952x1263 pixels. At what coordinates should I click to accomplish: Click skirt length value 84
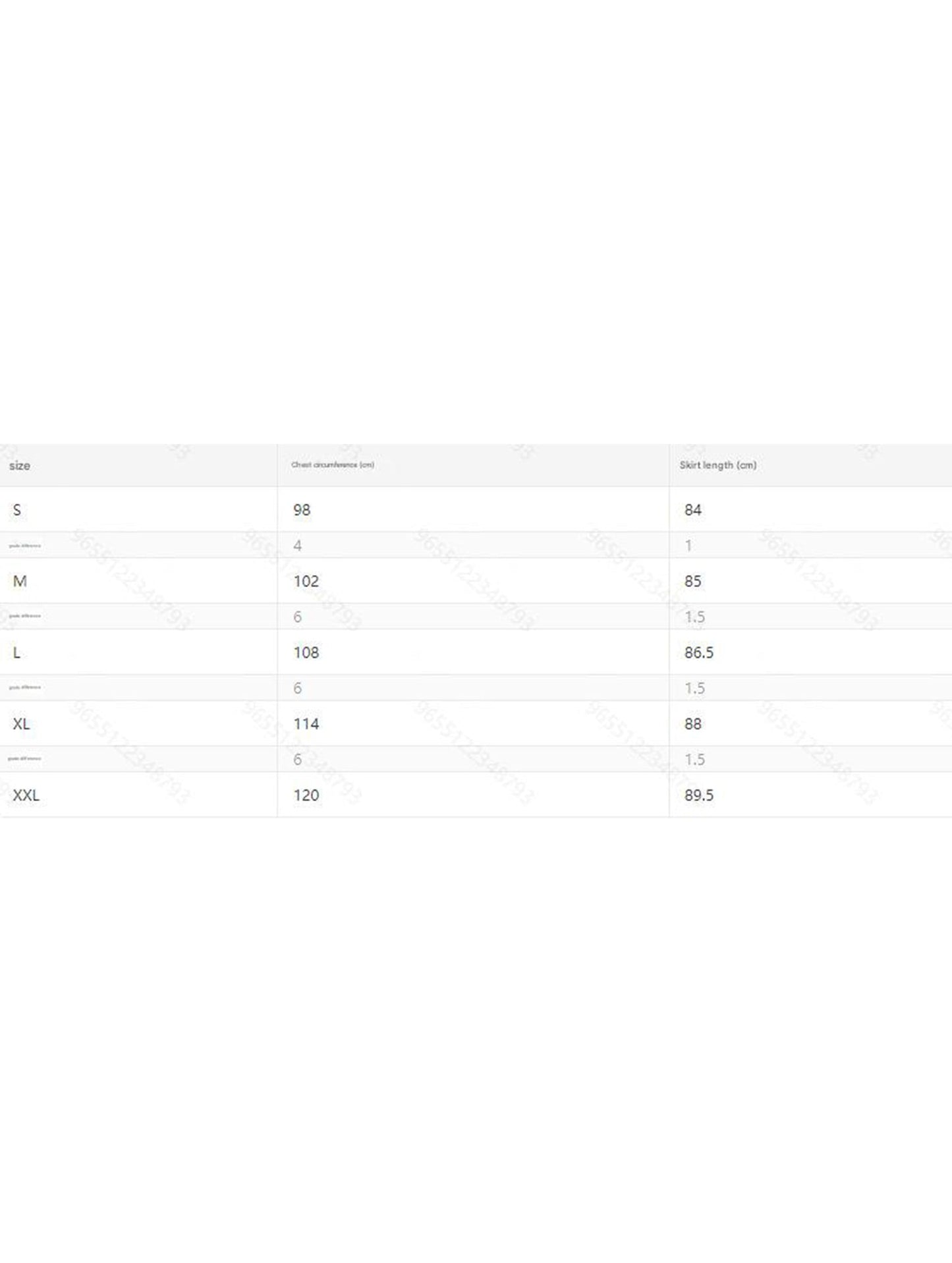[x=693, y=510]
